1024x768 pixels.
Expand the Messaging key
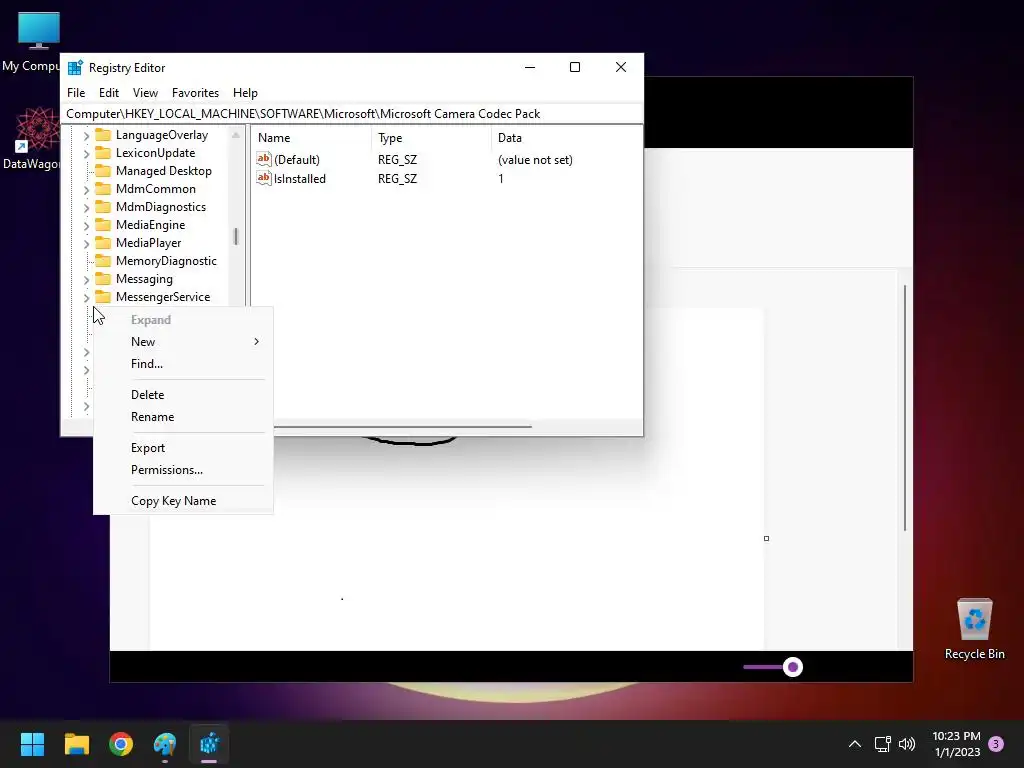click(86, 280)
